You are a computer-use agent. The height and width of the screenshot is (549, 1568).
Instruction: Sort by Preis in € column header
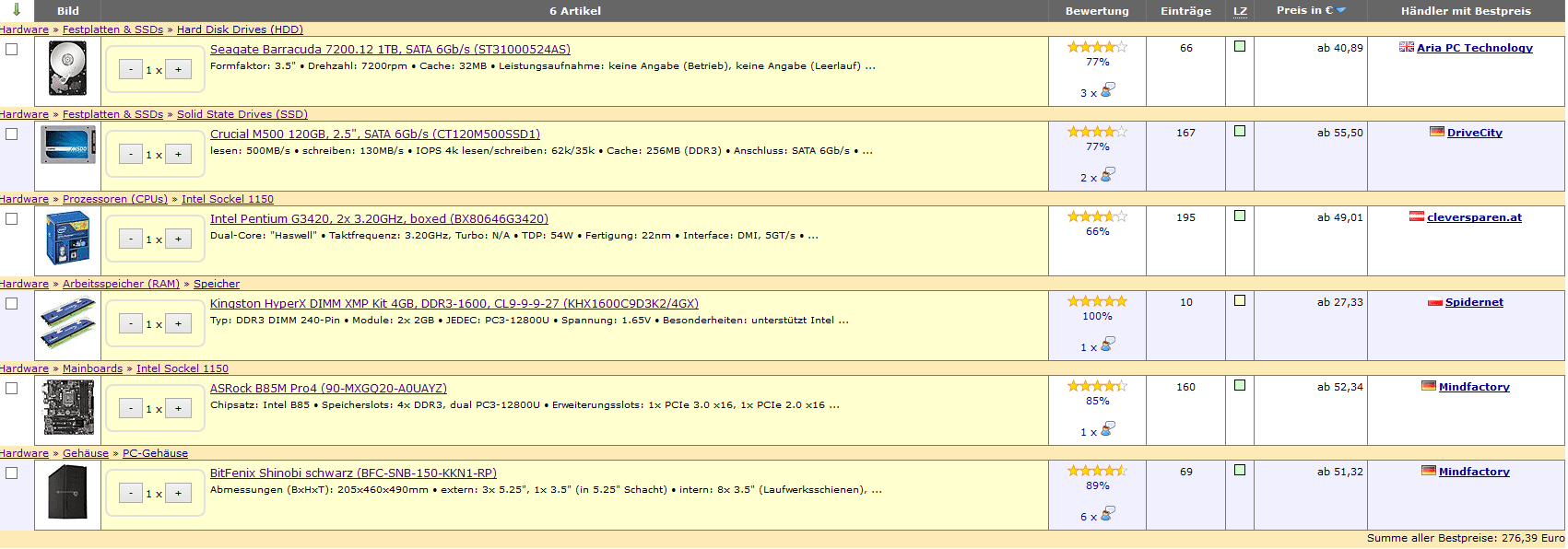(x=1311, y=10)
